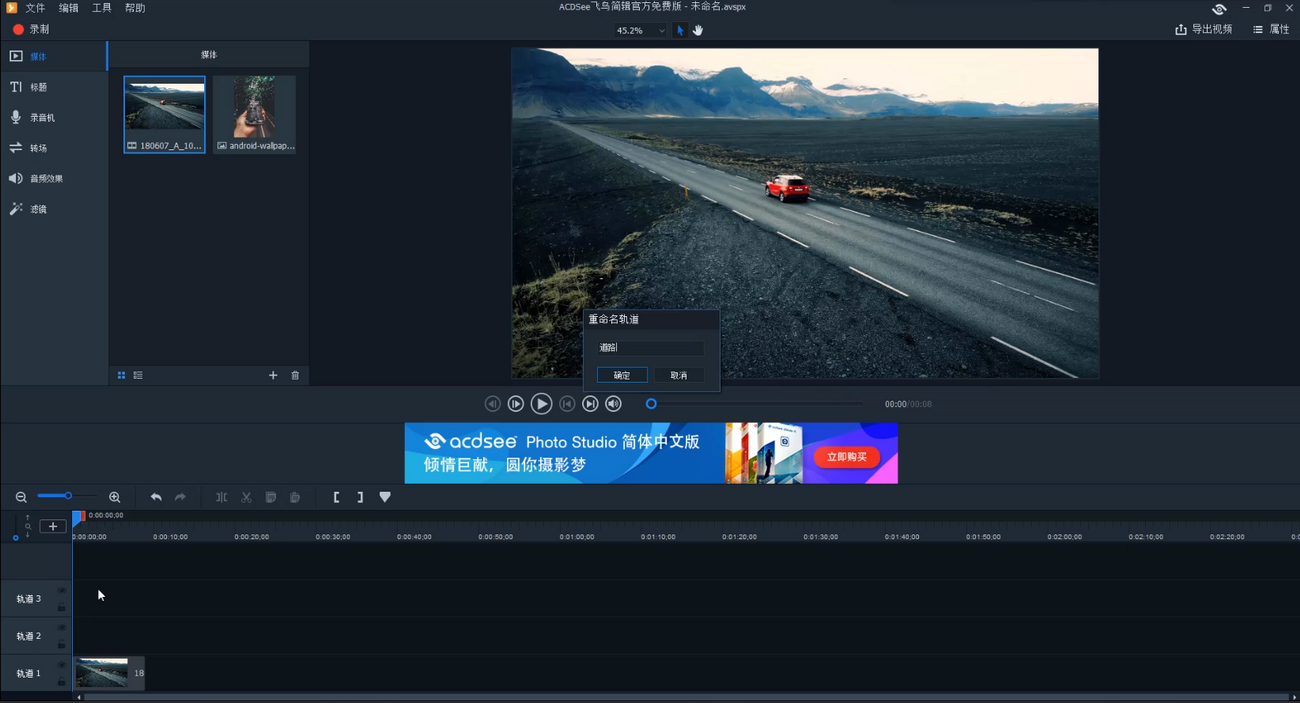Open the Media (媒体) sidebar panel
Screen dimensions: 1300x703
click(x=53, y=56)
